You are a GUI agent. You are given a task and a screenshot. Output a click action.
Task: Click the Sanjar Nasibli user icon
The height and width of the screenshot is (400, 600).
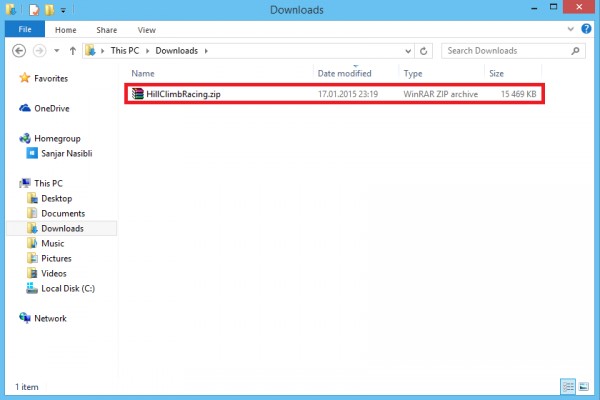[32, 153]
